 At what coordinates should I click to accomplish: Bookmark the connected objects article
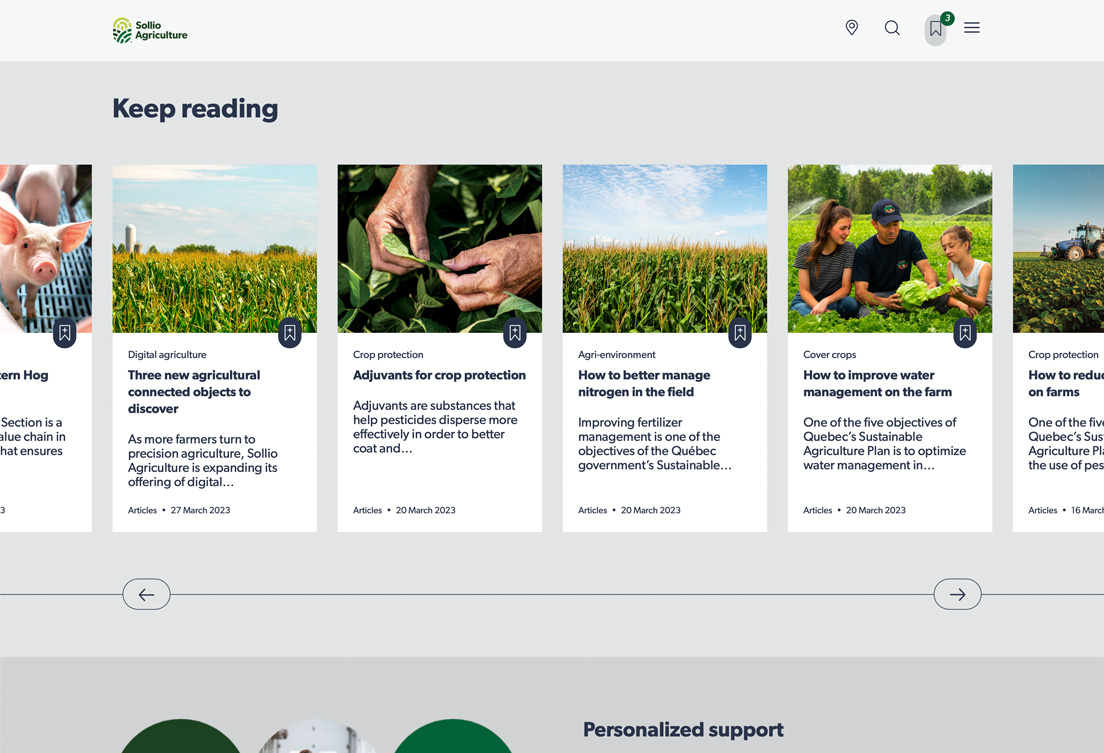click(290, 333)
